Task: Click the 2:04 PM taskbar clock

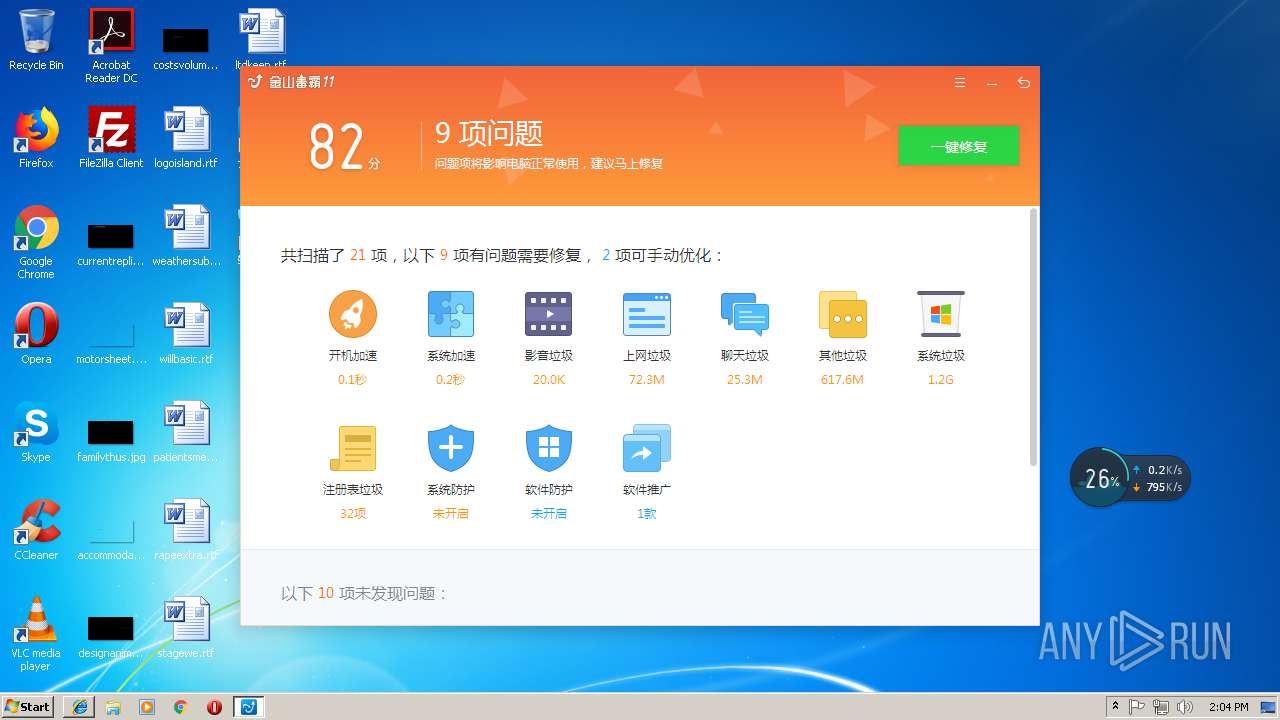Action: click(1228, 706)
